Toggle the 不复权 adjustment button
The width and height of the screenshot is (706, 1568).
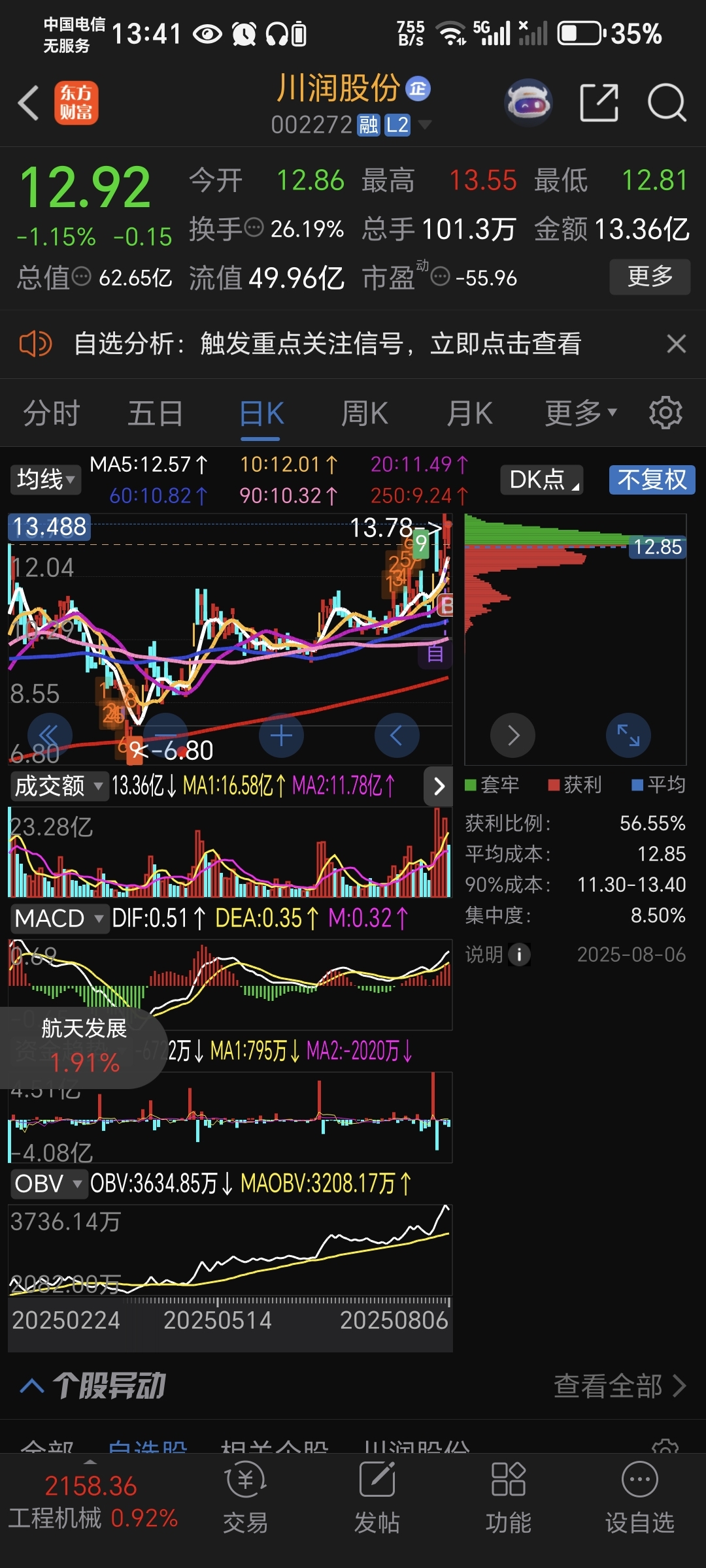coord(652,480)
